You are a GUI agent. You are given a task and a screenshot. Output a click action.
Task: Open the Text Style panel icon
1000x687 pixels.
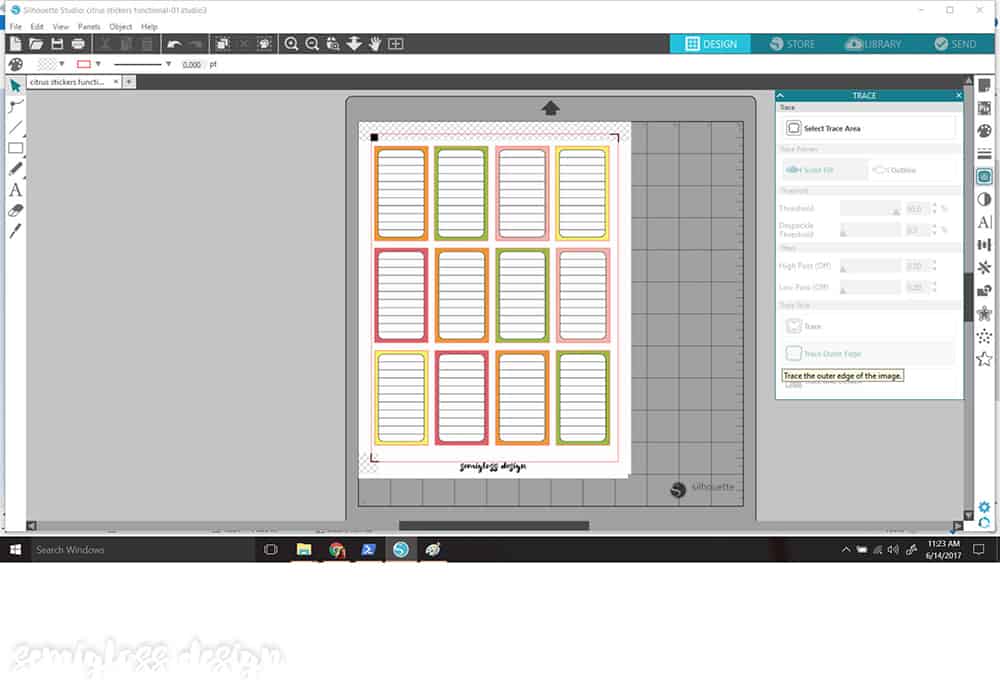tap(984, 222)
